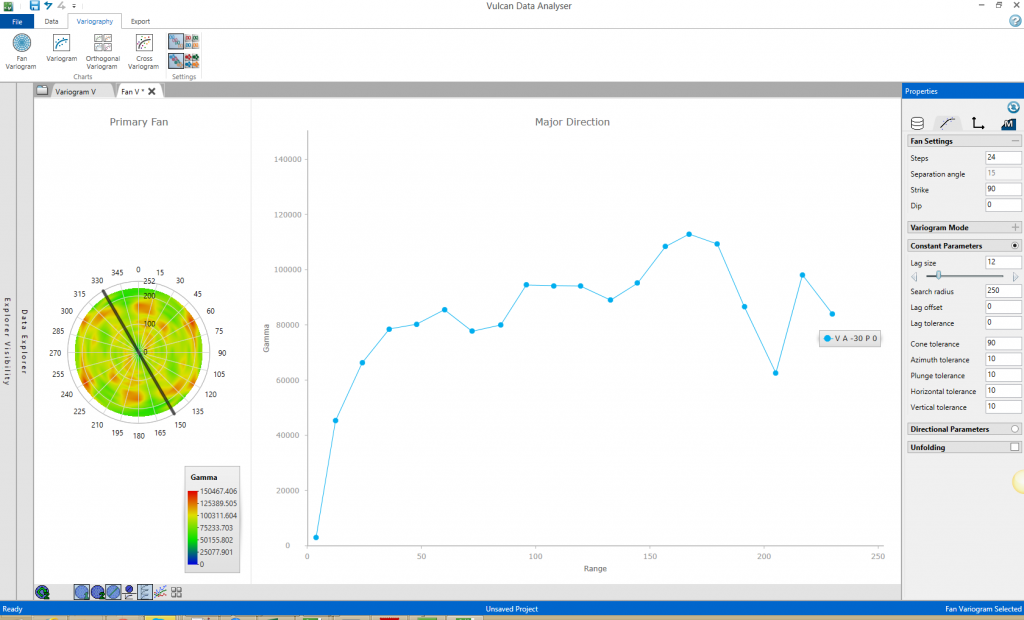The image size is (1024, 620).
Task: Select the Directional Parameters radio button
Action: click(1015, 429)
